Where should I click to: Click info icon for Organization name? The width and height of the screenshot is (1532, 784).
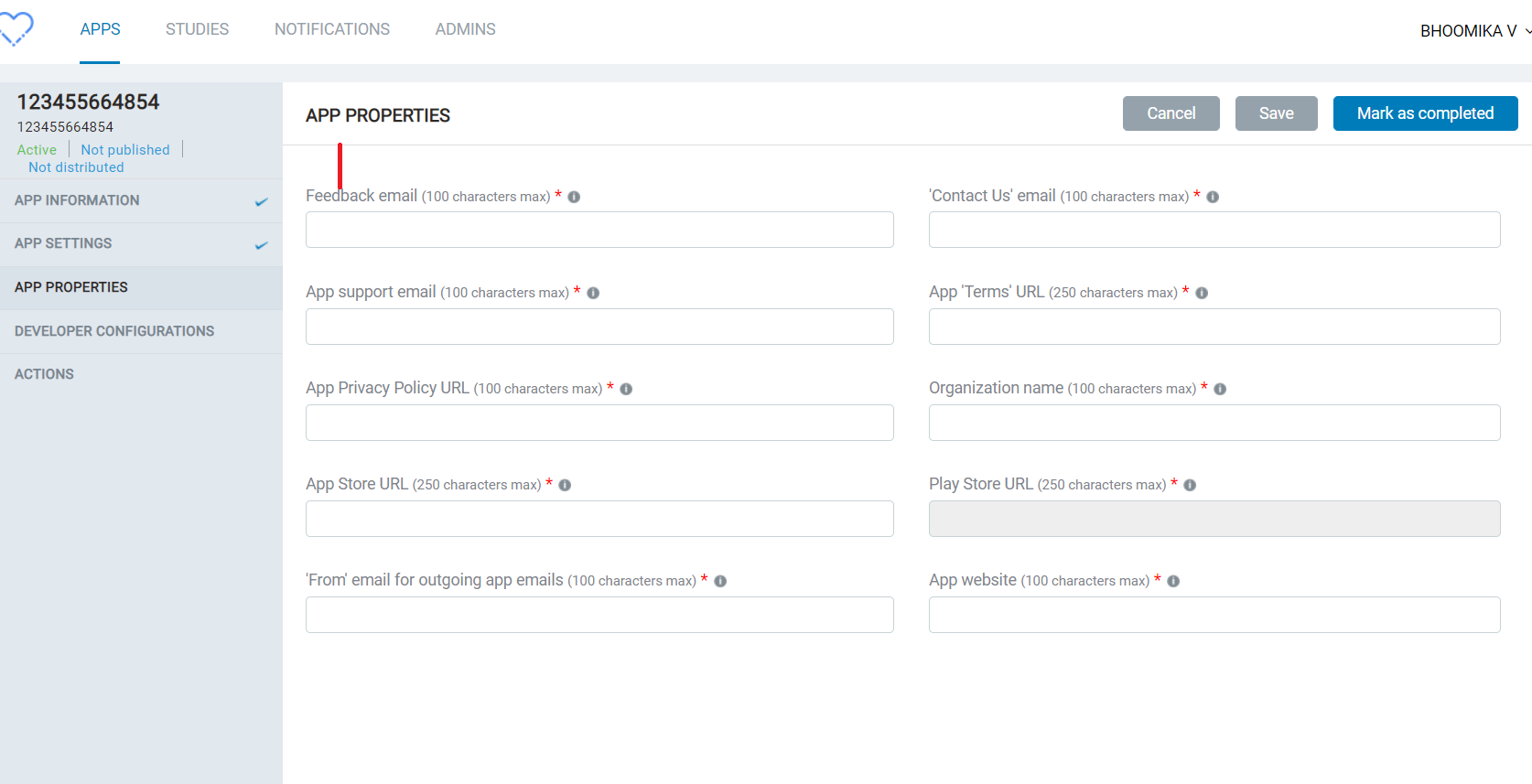(x=1220, y=389)
